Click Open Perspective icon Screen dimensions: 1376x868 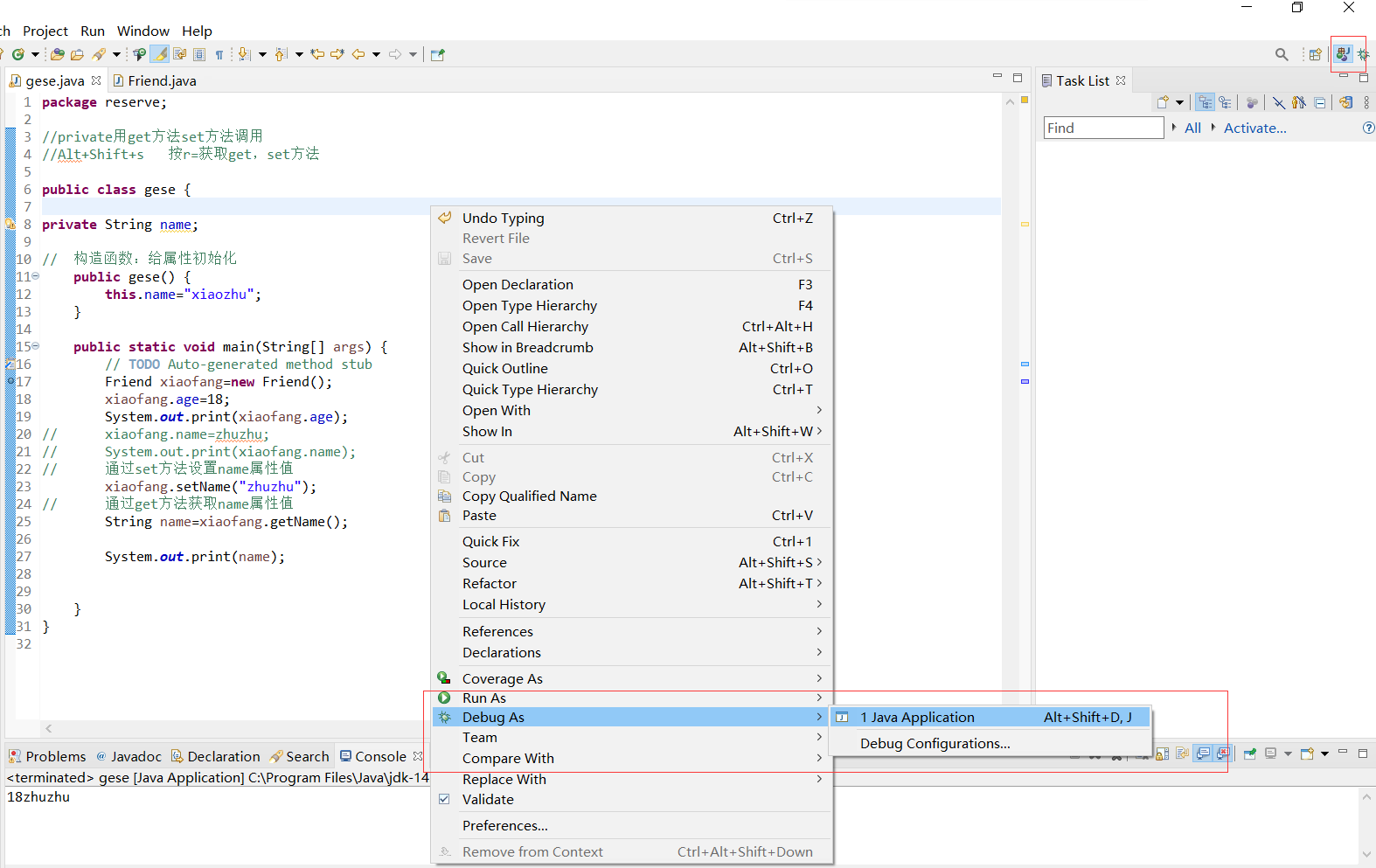pyautogui.click(x=1315, y=54)
